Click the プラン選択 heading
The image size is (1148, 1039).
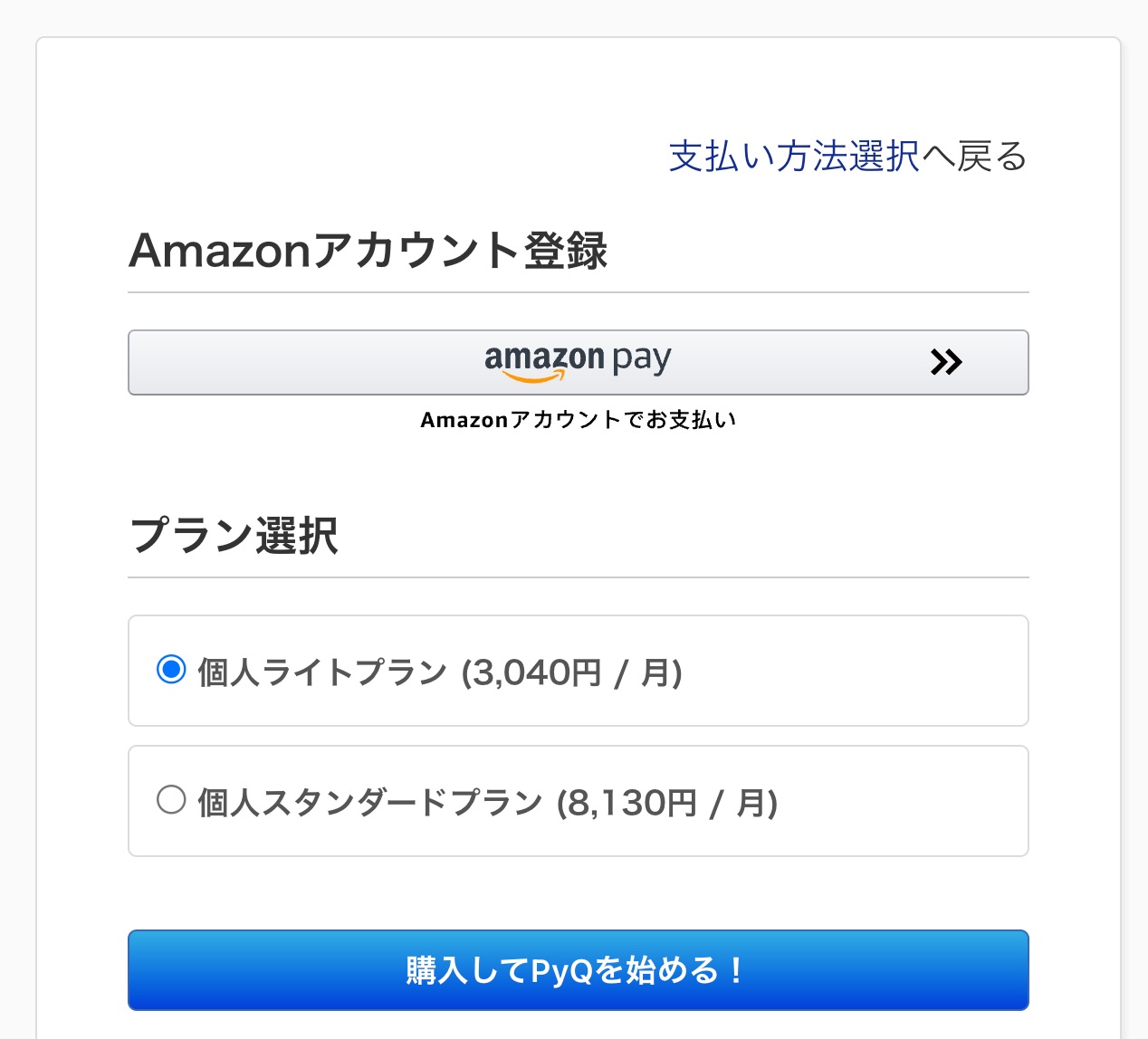click(234, 535)
